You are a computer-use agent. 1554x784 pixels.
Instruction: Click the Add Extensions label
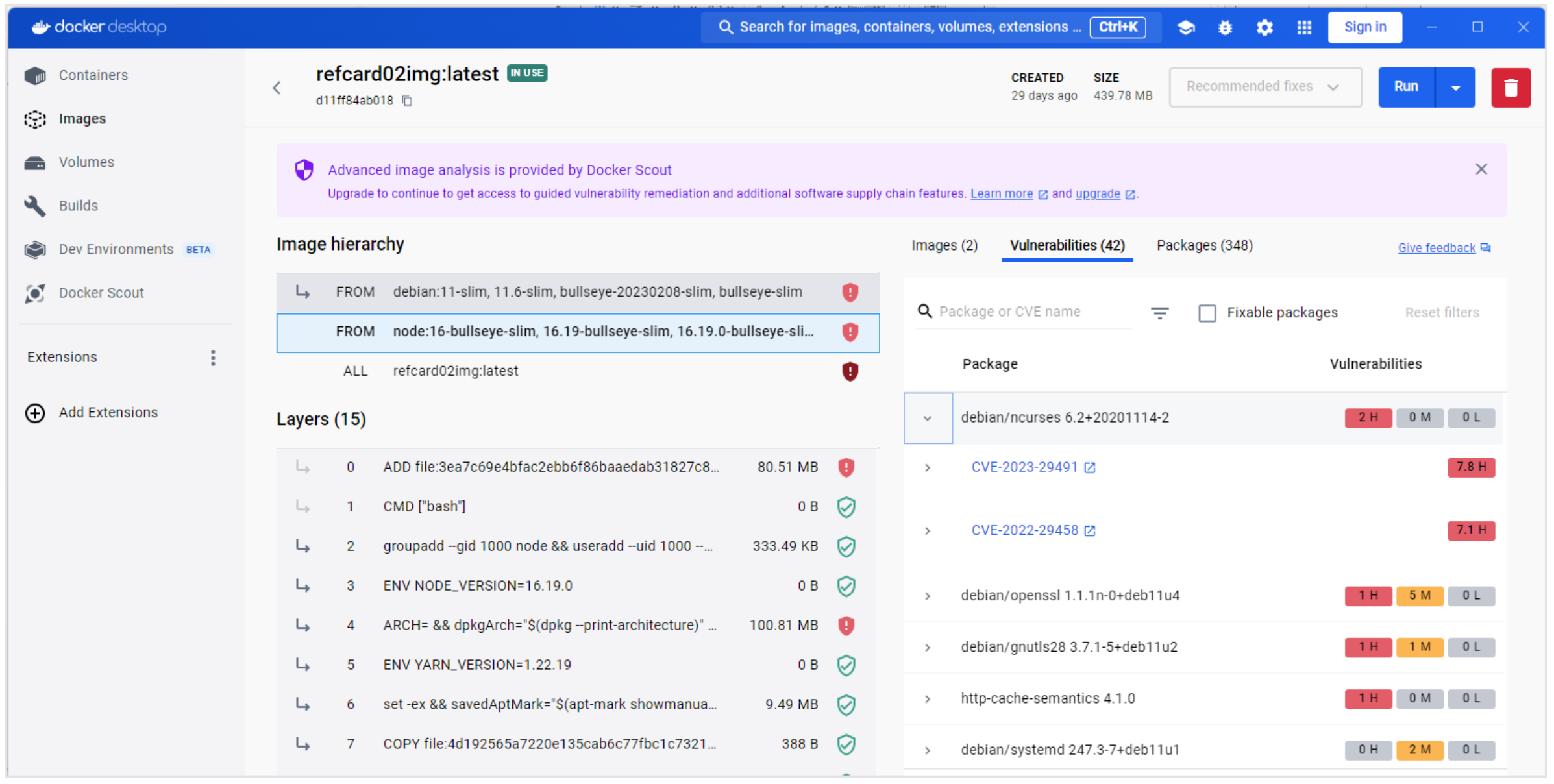click(x=108, y=413)
